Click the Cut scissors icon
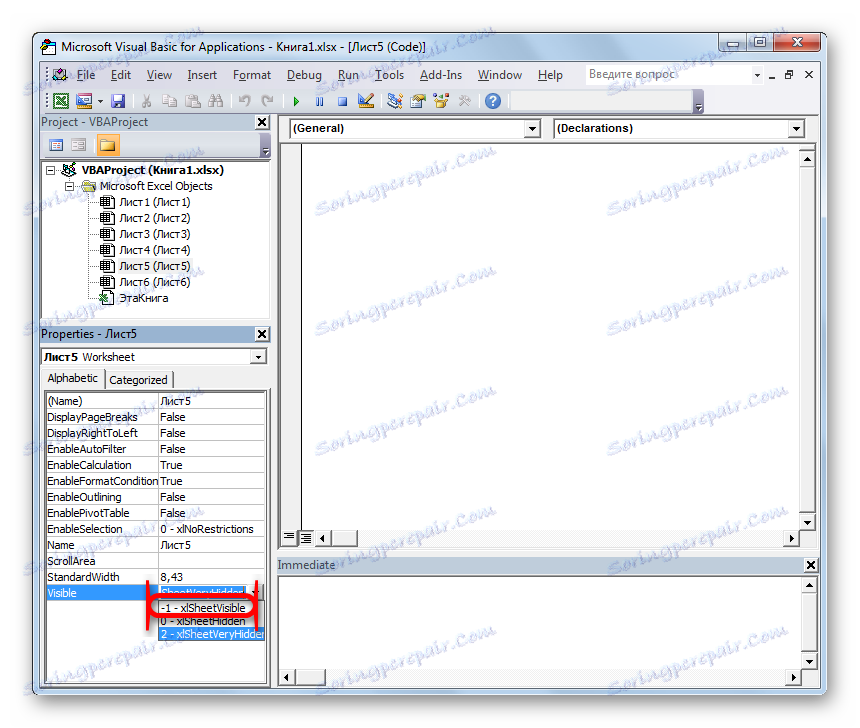This screenshot has width=860, height=728. (x=146, y=101)
